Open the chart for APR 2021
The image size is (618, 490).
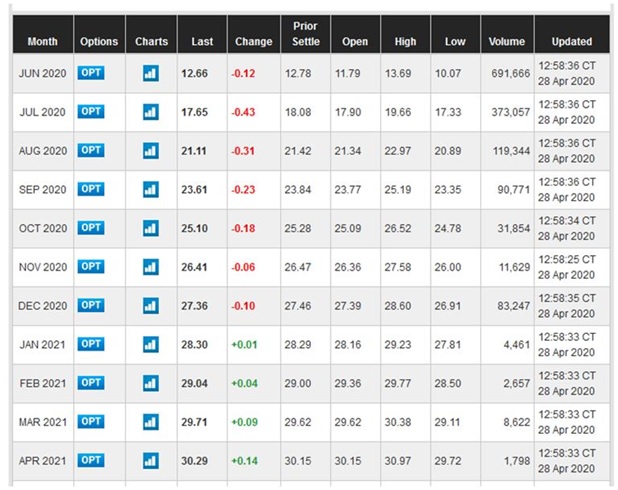click(x=151, y=461)
